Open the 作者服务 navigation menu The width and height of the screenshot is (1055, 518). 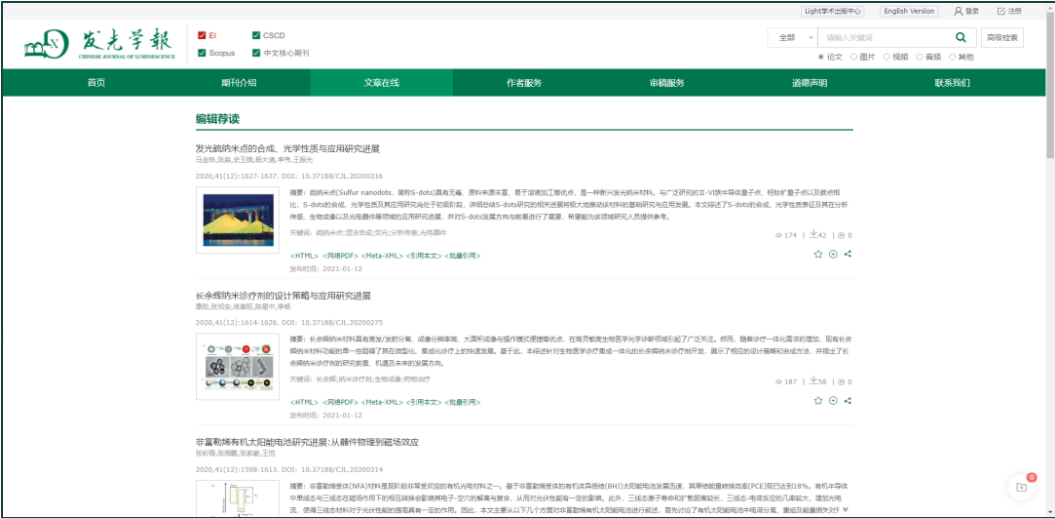[x=524, y=83]
